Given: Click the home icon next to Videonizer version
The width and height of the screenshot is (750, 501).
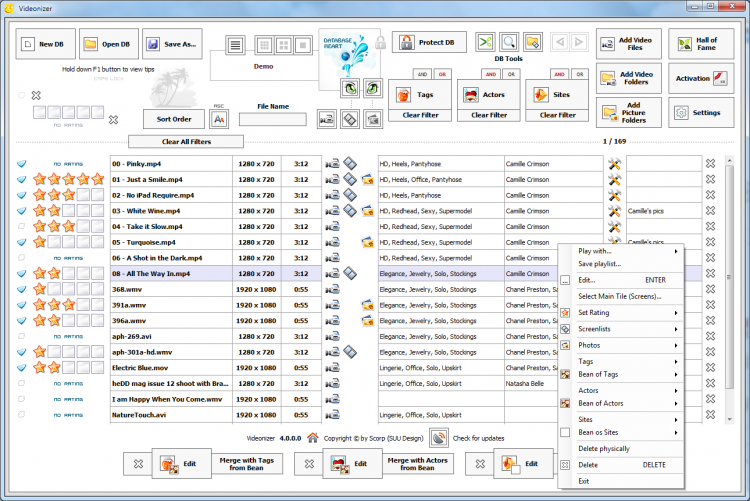Looking at the screenshot, I should click(x=313, y=437).
